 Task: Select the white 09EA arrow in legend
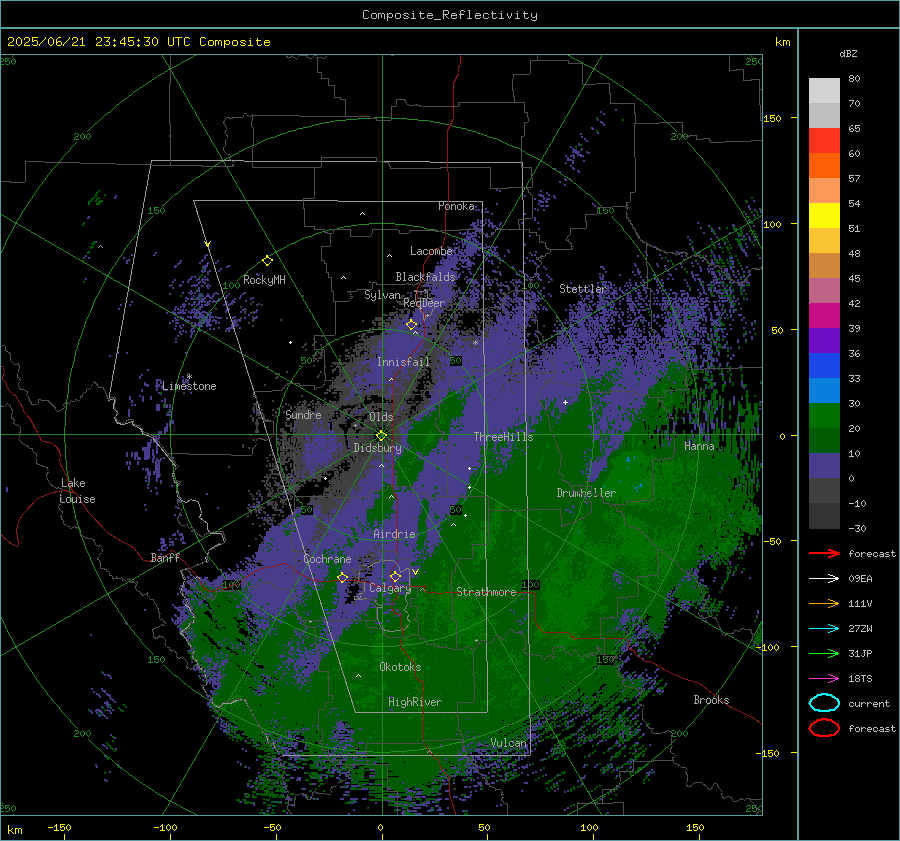pyautogui.click(x=824, y=578)
